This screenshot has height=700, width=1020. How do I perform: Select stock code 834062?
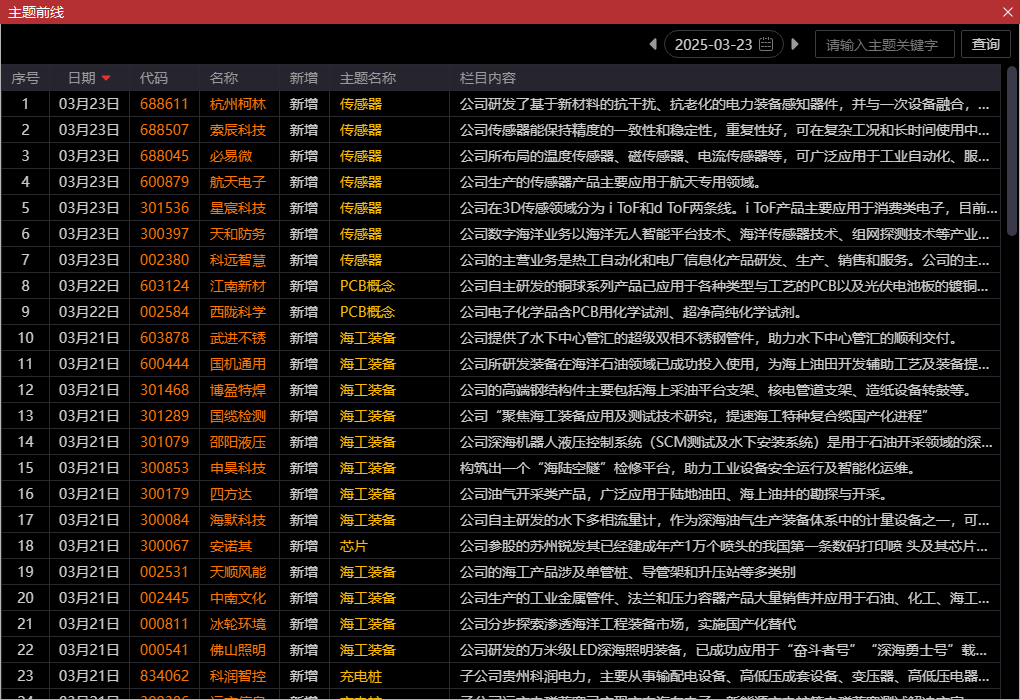coord(164,677)
